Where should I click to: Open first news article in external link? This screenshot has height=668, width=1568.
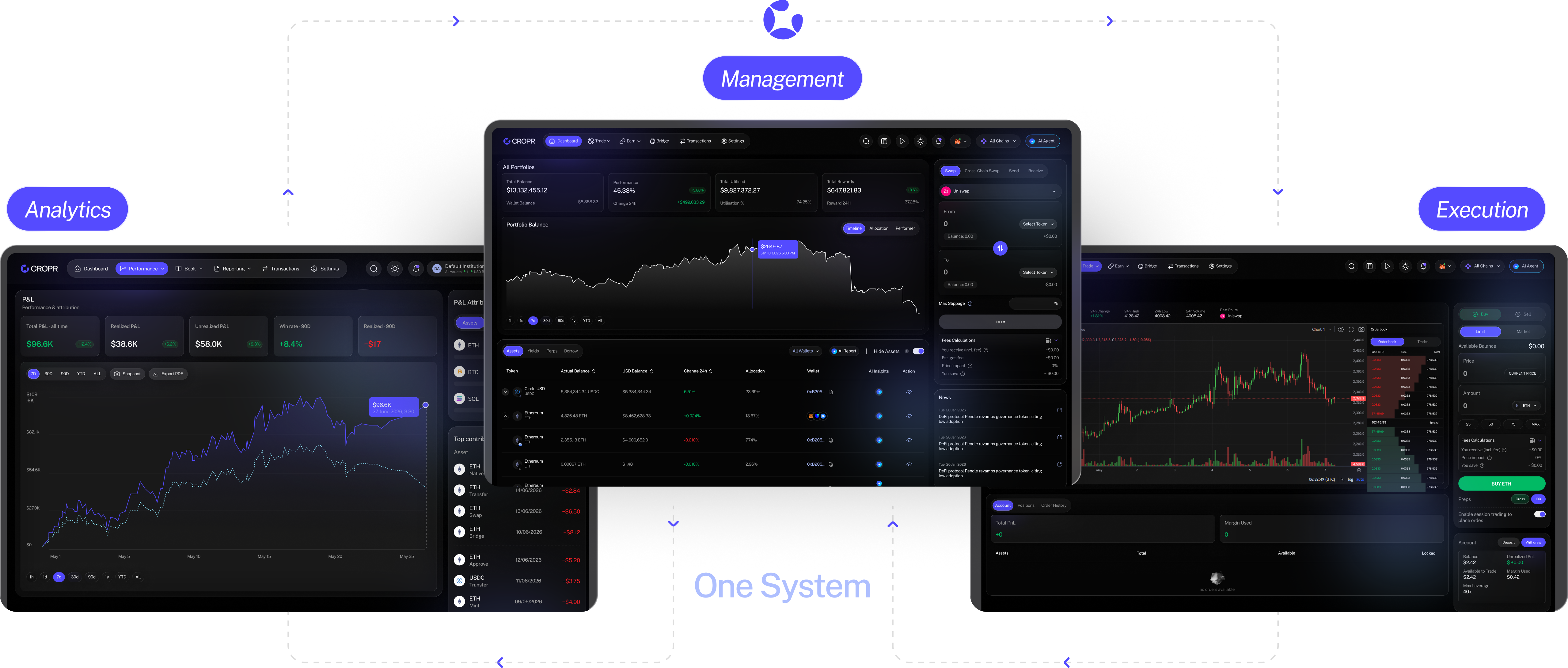pos(1059,410)
